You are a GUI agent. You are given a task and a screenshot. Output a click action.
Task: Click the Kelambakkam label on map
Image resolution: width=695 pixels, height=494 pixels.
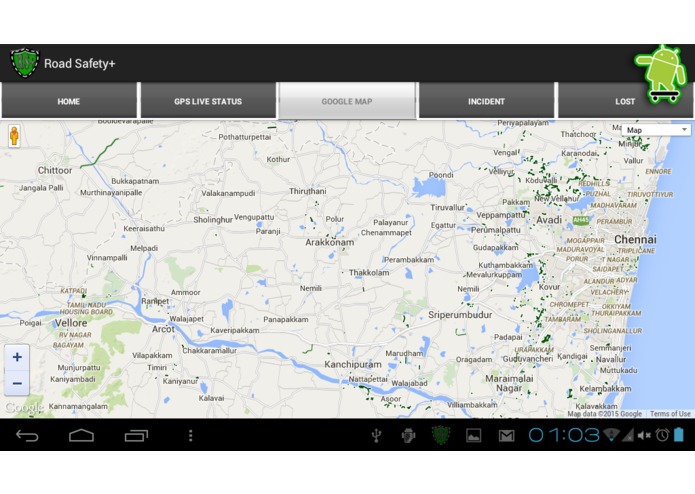(x=605, y=389)
